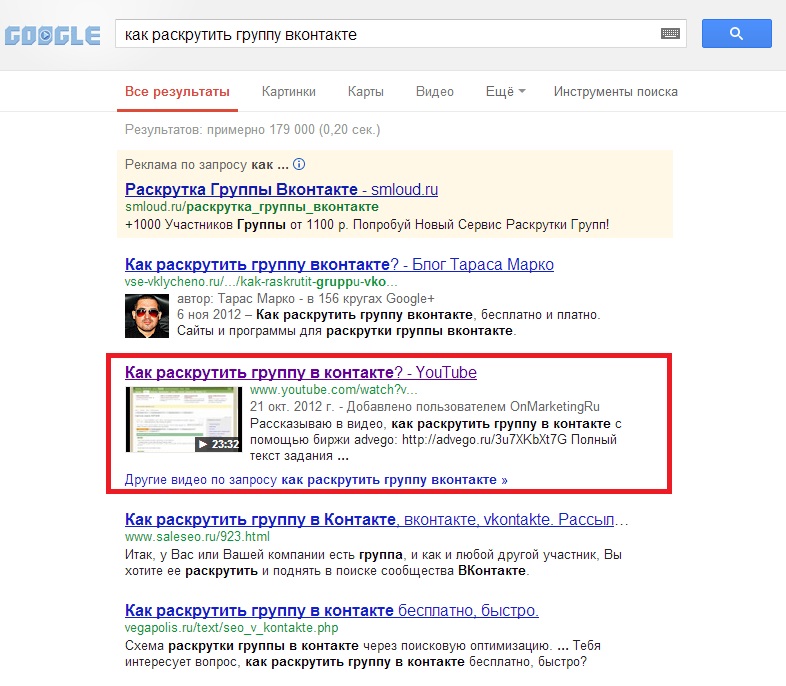This screenshot has width=786, height=686.
Task: Click the ad info icon next to Реклама
Action: (x=299, y=164)
